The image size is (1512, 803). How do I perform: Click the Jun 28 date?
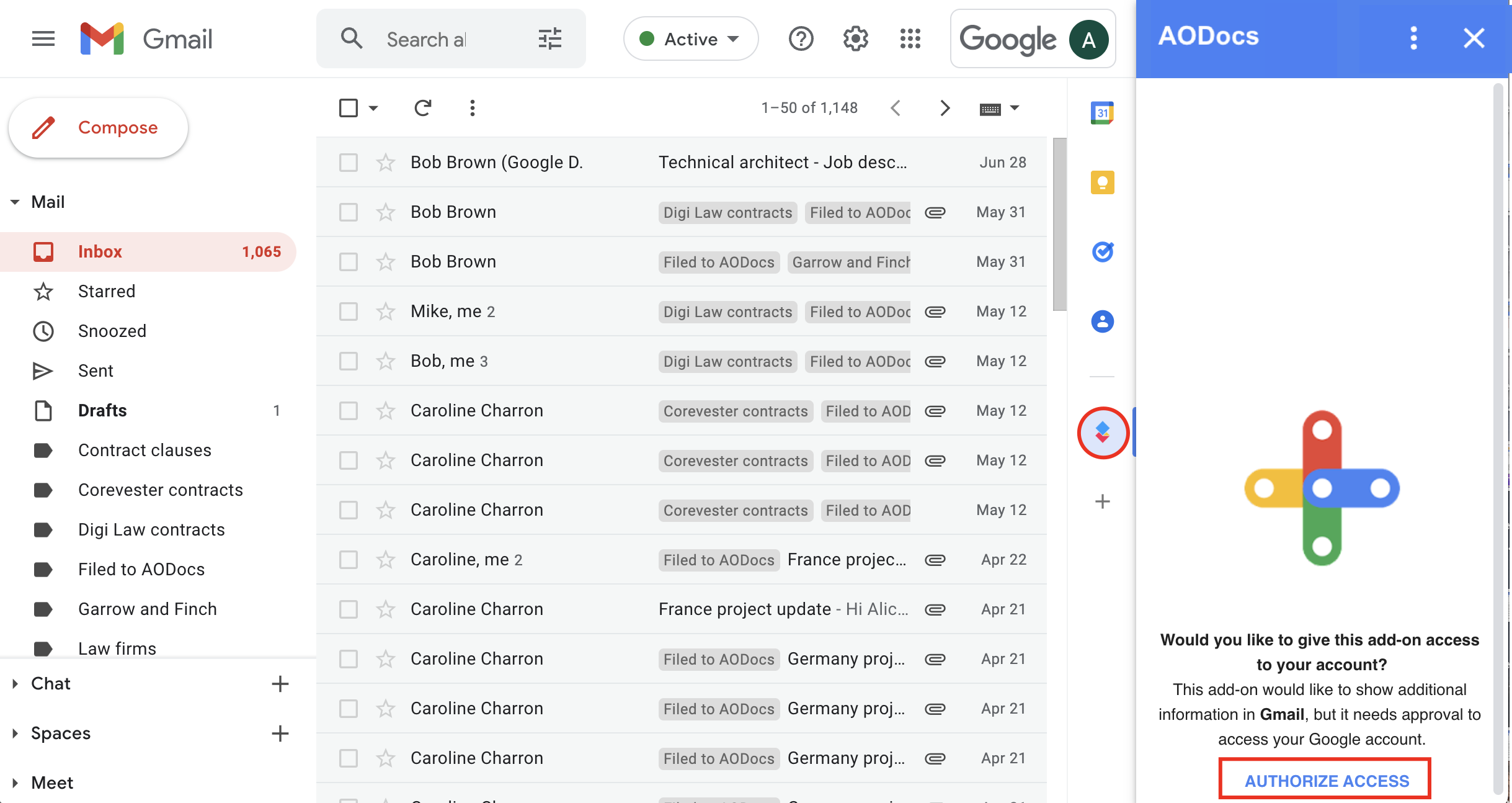pos(1003,163)
